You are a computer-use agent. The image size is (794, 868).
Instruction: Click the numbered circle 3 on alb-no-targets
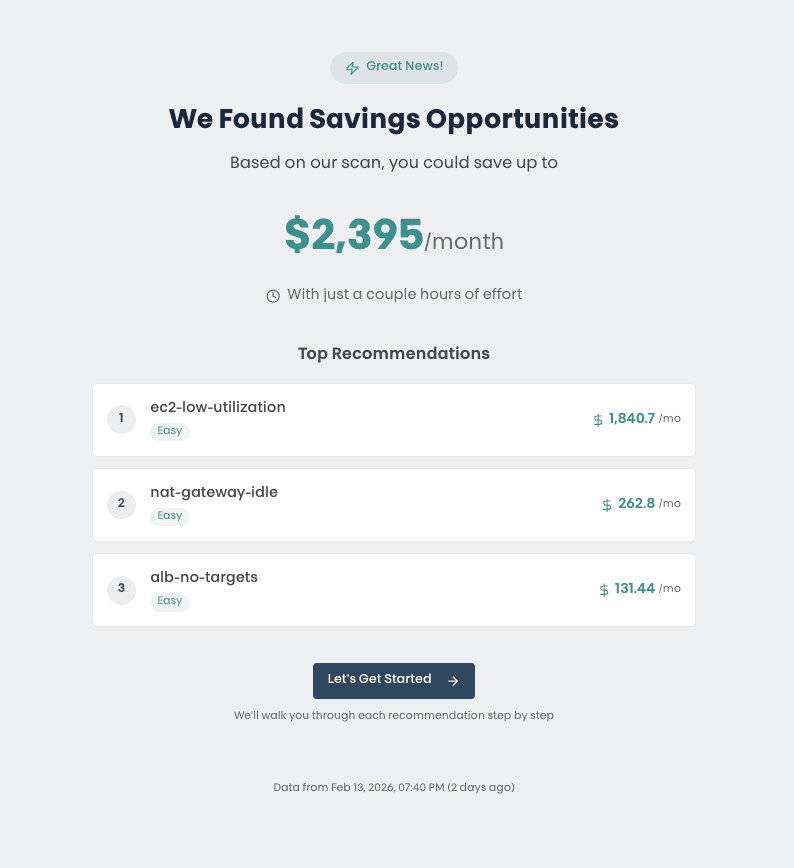coord(121,590)
